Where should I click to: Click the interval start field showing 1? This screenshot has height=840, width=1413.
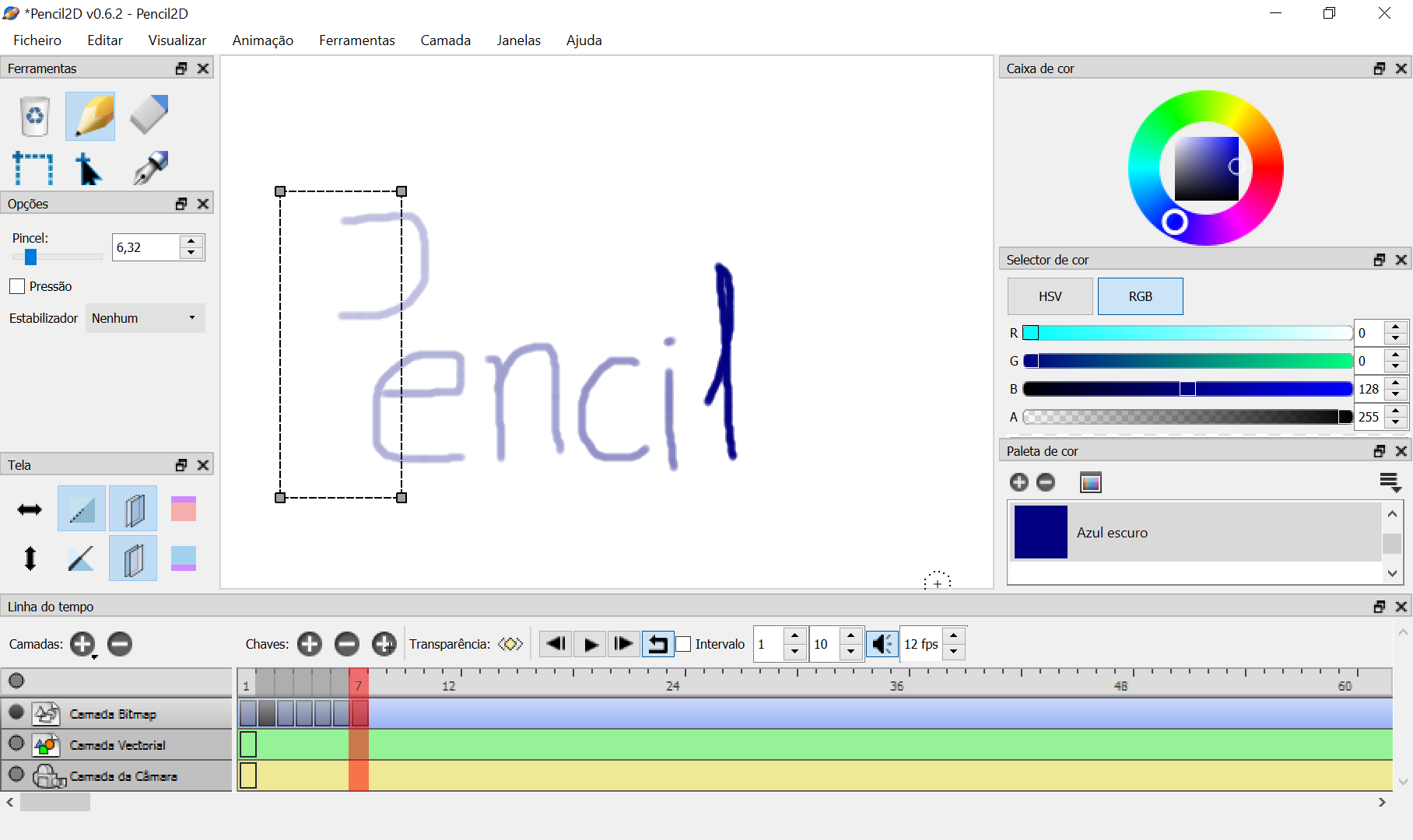pyautogui.click(x=769, y=644)
